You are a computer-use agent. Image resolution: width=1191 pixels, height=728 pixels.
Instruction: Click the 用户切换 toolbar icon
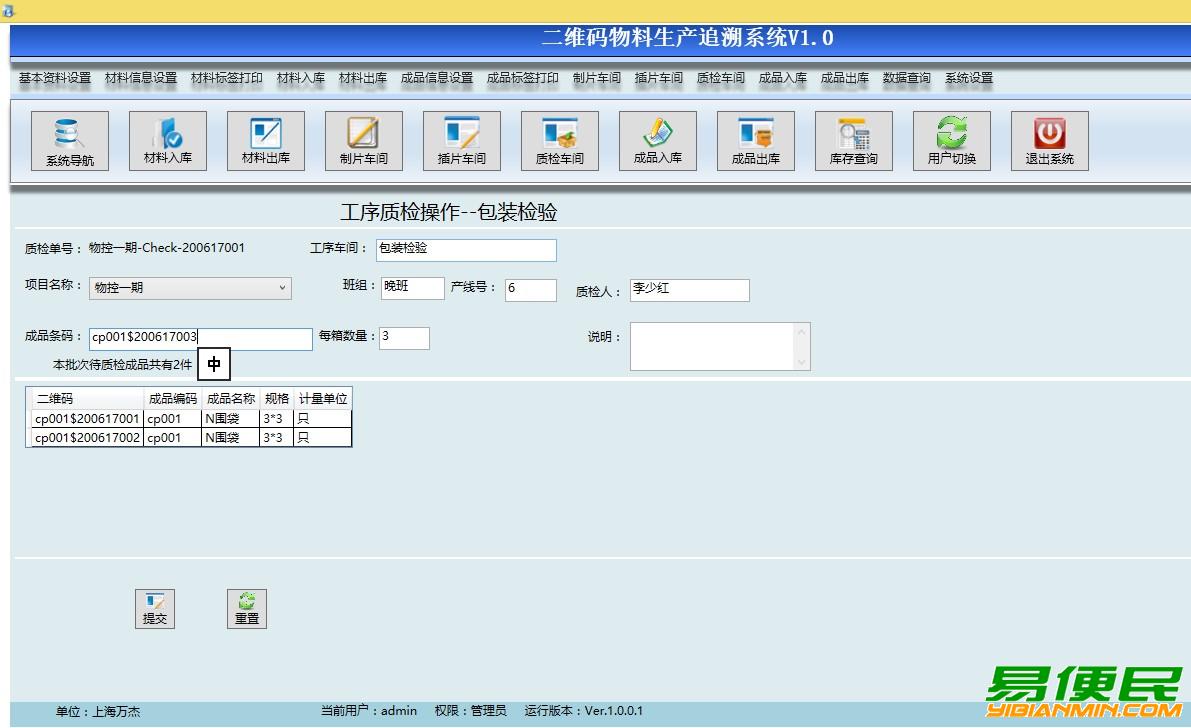pos(951,141)
